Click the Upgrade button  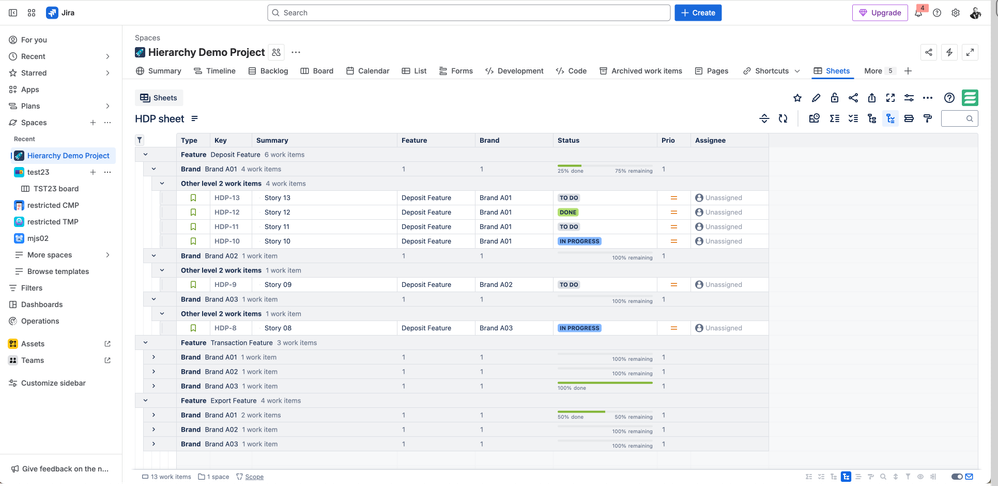880,13
